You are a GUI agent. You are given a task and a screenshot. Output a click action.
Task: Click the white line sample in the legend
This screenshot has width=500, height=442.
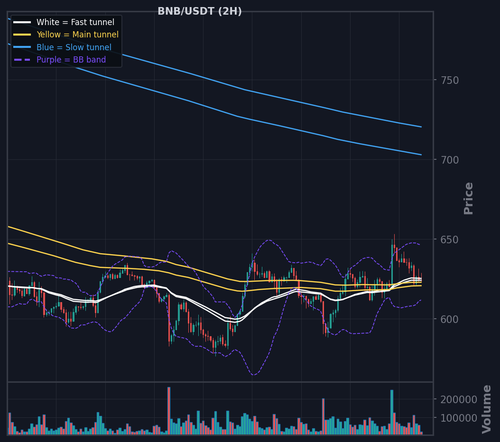(x=22, y=22)
